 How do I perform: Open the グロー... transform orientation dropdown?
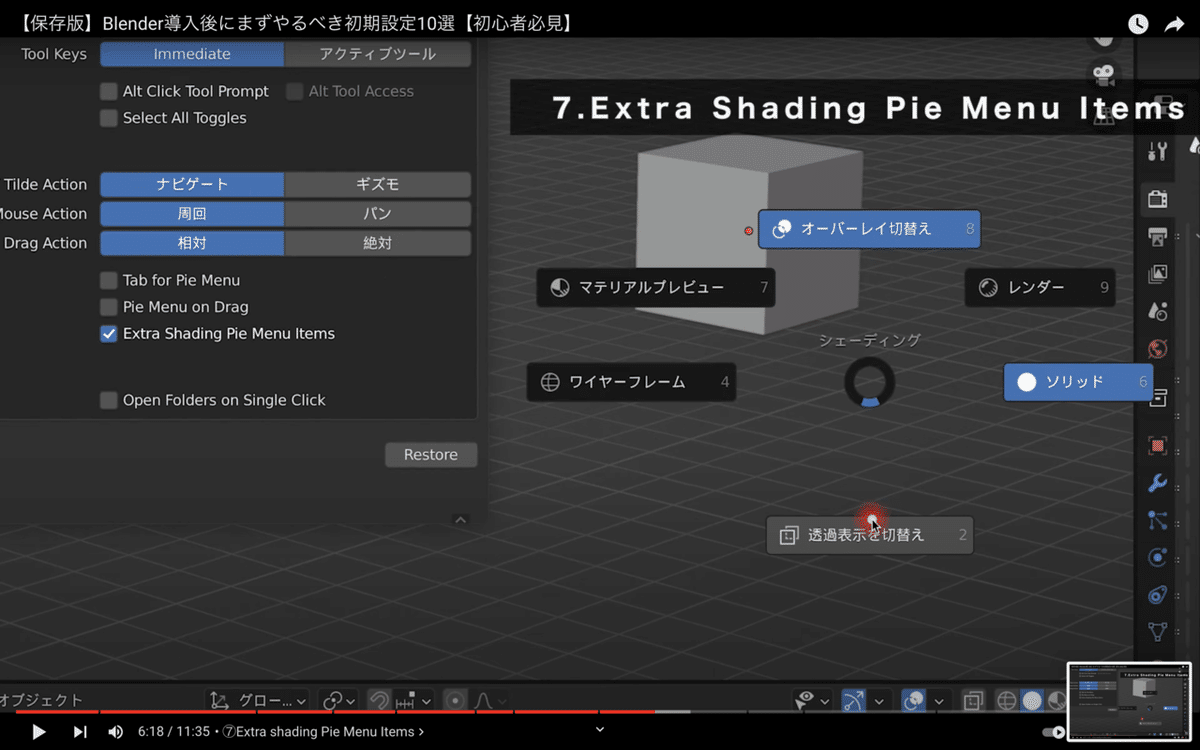click(x=259, y=701)
